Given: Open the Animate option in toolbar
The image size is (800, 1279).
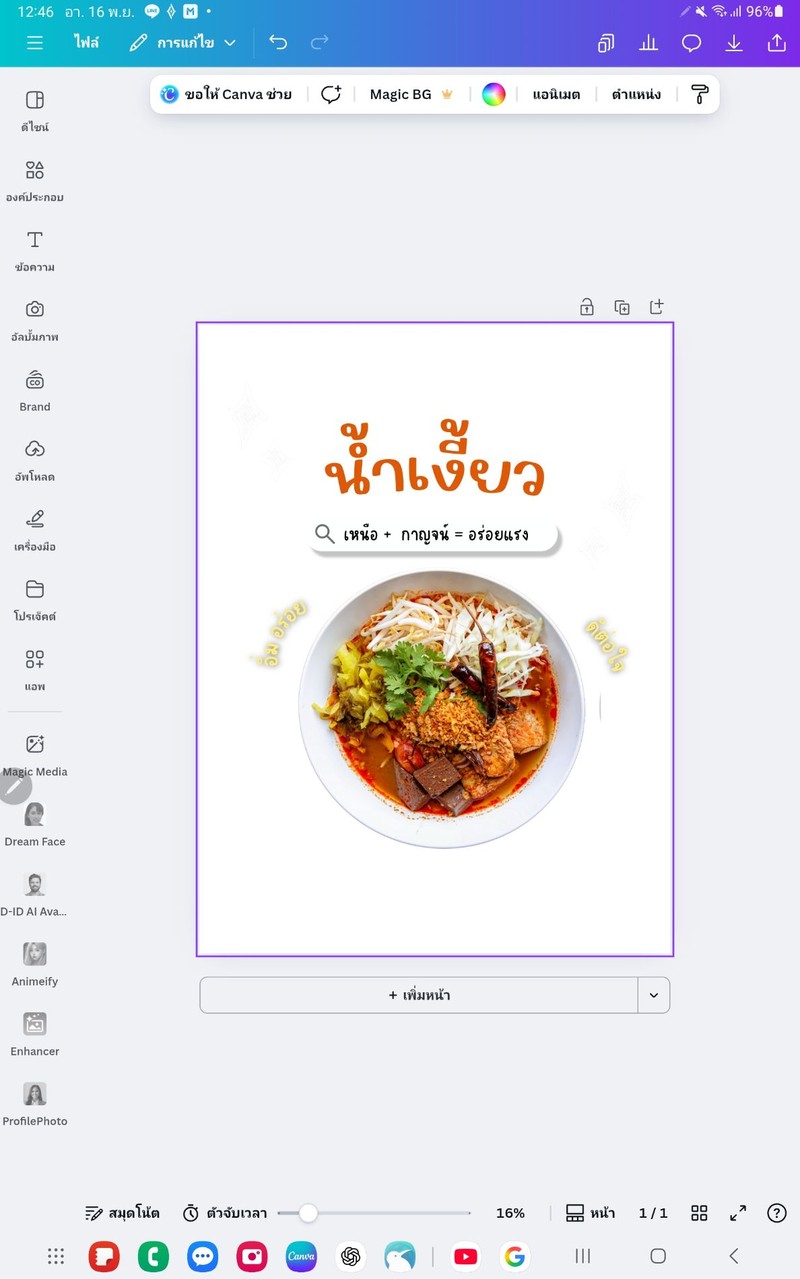Looking at the screenshot, I should tap(556, 94).
